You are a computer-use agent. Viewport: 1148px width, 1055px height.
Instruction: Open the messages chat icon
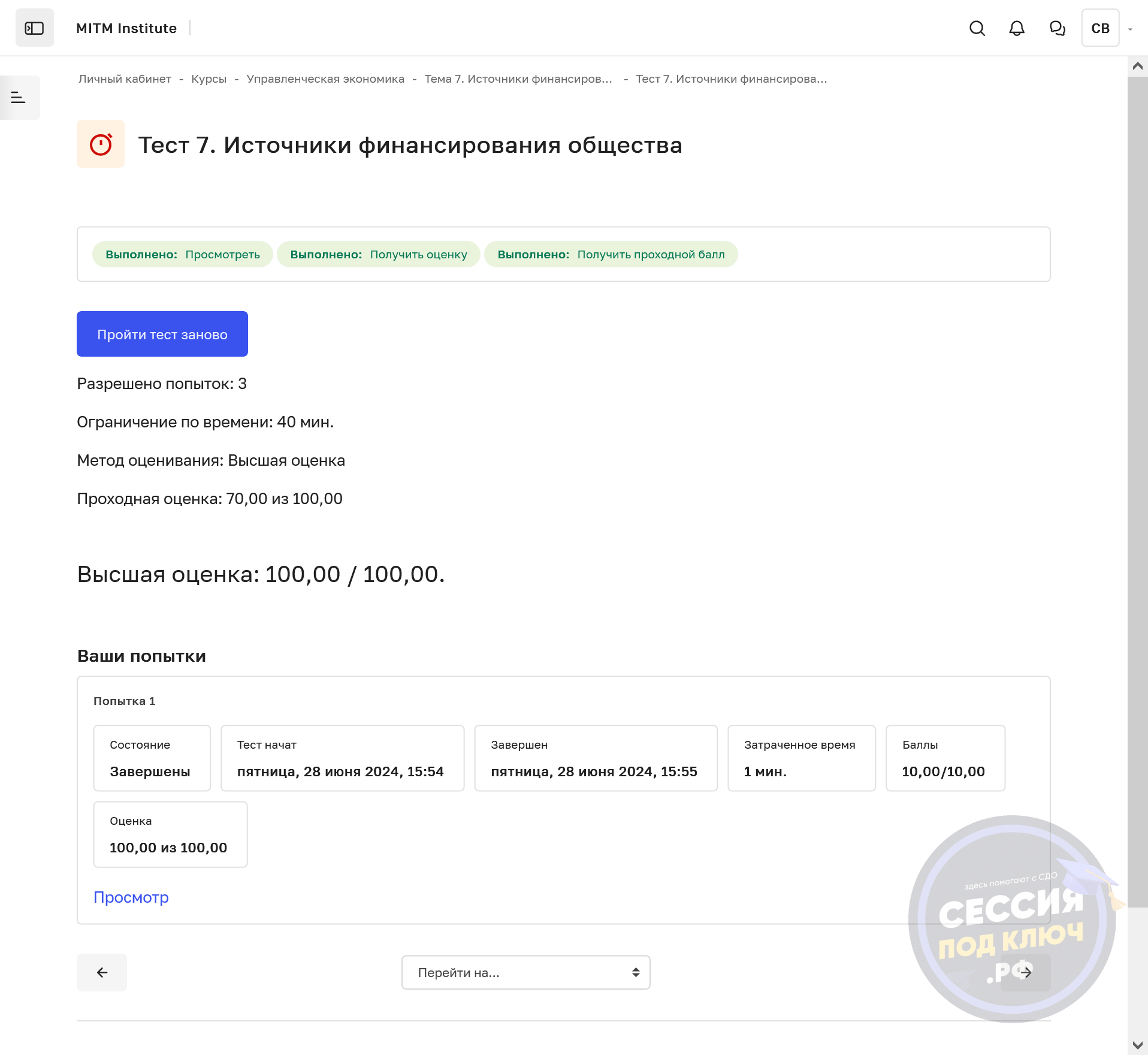click(1057, 28)
